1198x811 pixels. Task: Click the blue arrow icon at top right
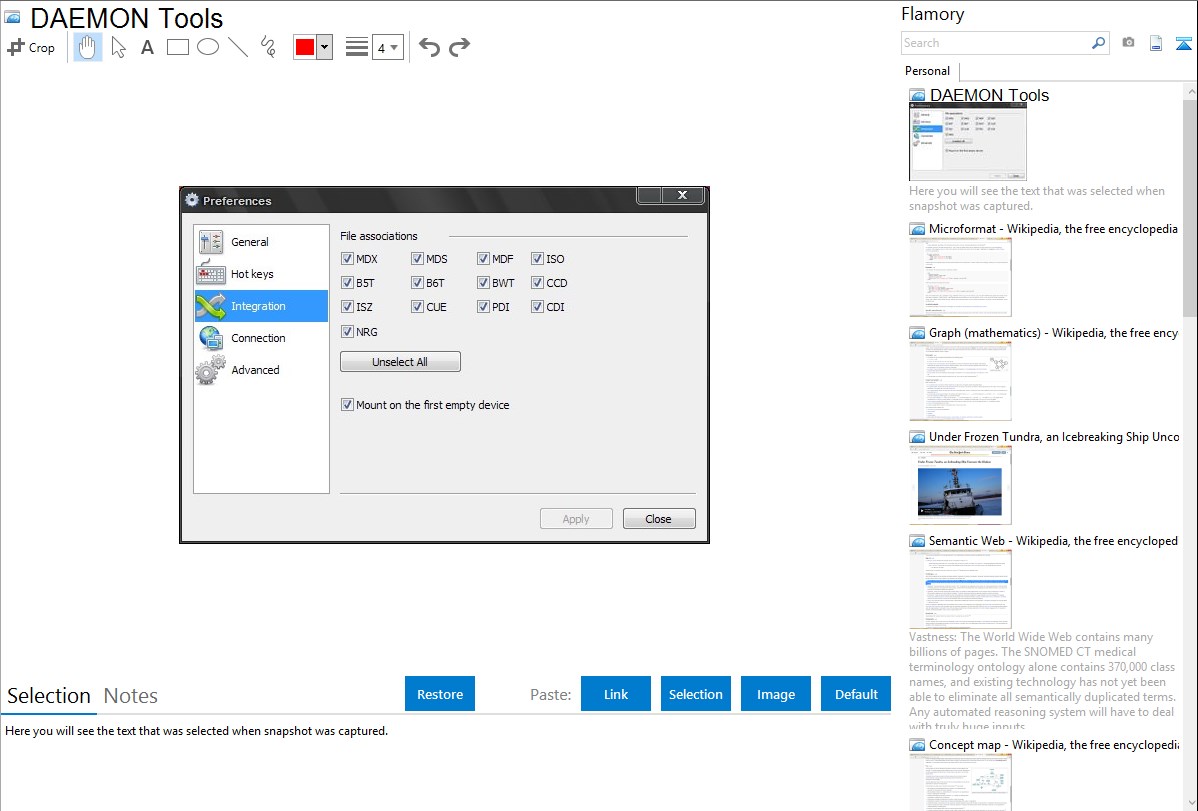[x=1183, y=43]
